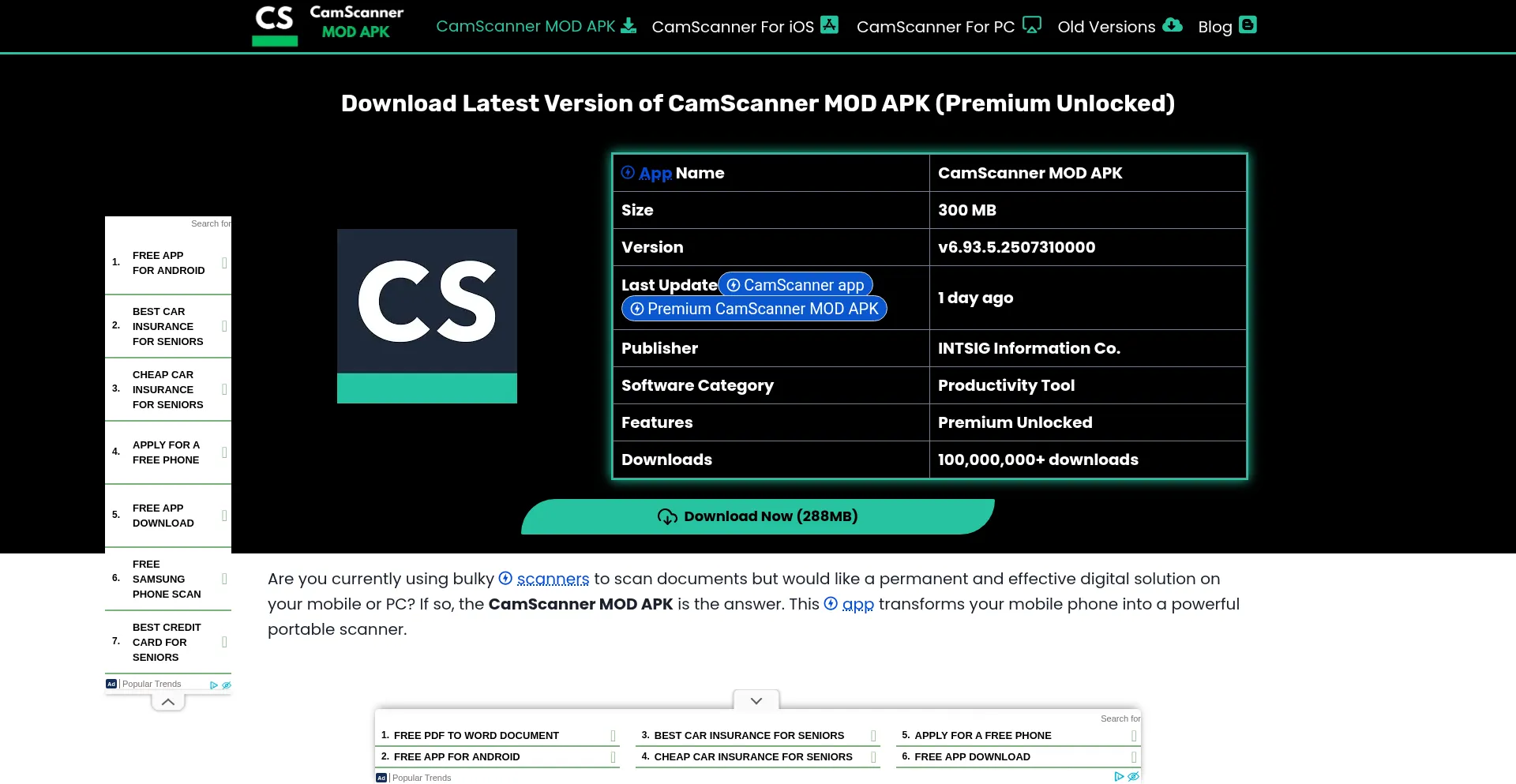Image resolution: width=1516 pixels, height=784 pixels.
Task: Click the 'app' link in the paragraph
Action: click(858, 604)
